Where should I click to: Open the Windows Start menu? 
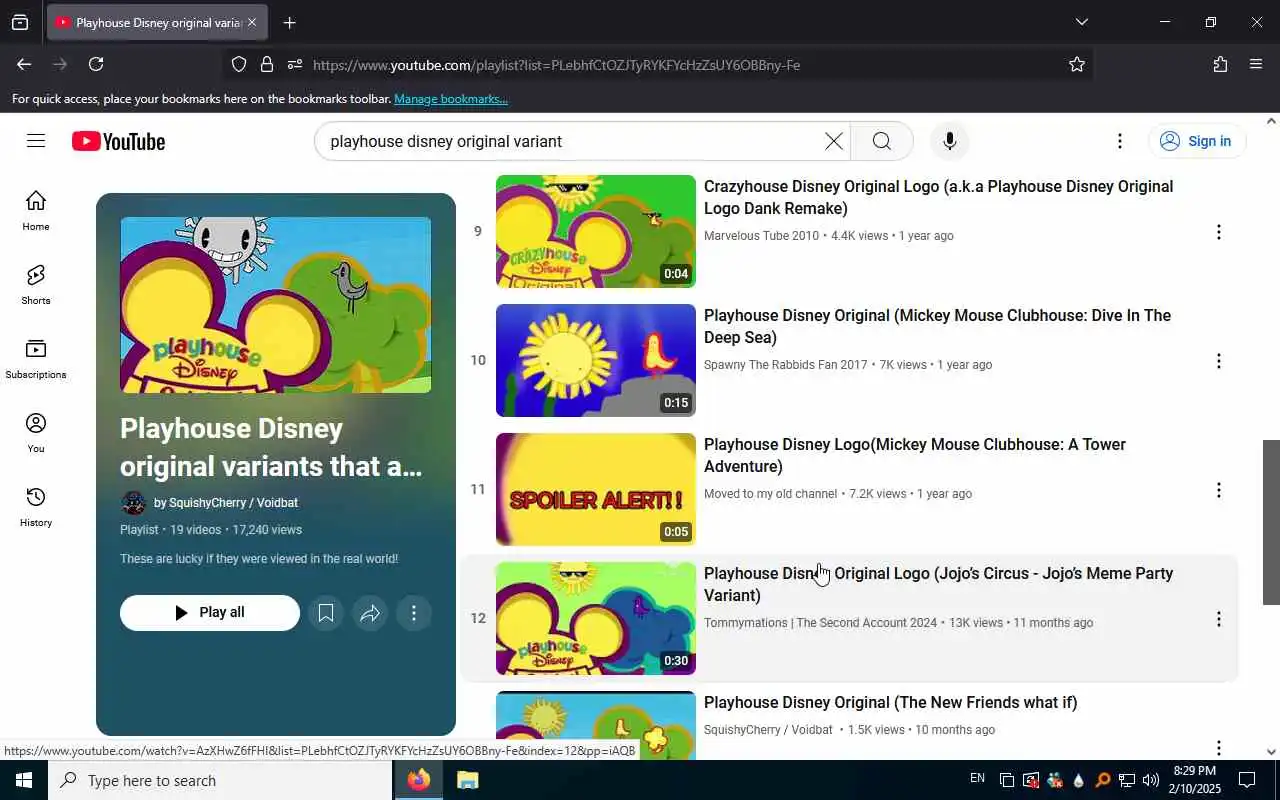(x=24, y=780)
